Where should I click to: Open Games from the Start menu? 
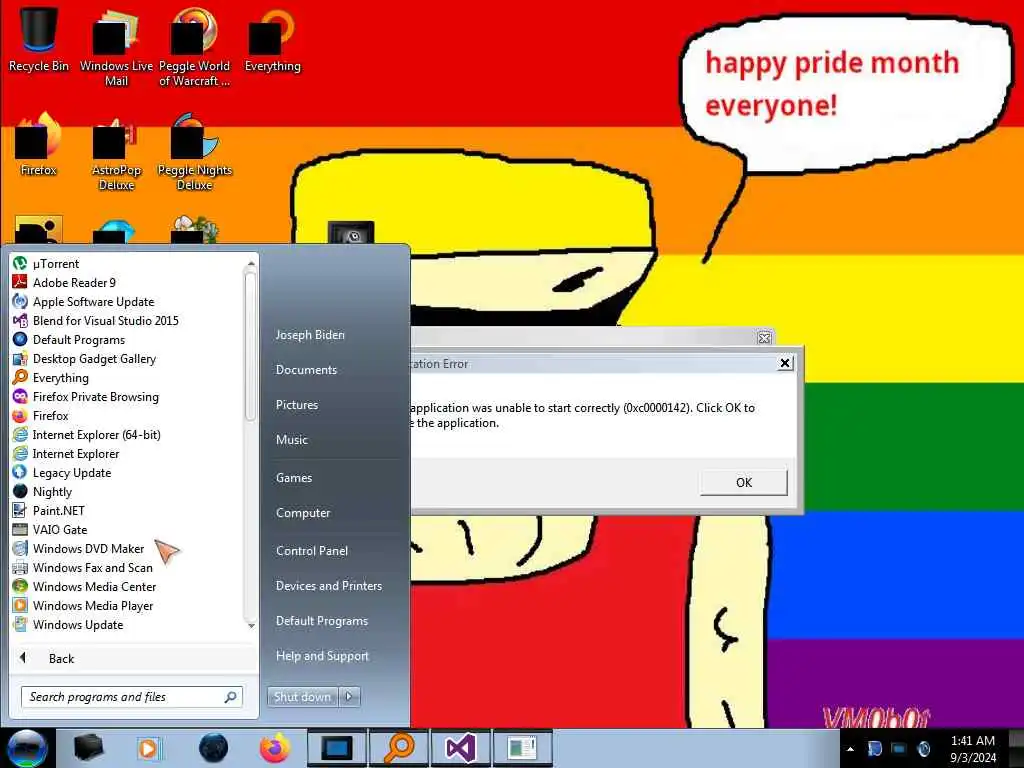tap(294, 478)
